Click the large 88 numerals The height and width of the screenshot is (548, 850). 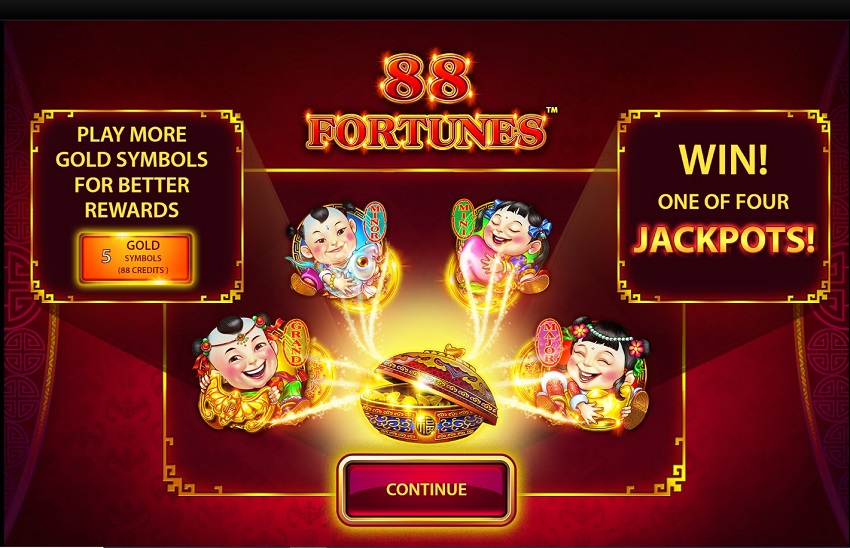coord(427,80)
